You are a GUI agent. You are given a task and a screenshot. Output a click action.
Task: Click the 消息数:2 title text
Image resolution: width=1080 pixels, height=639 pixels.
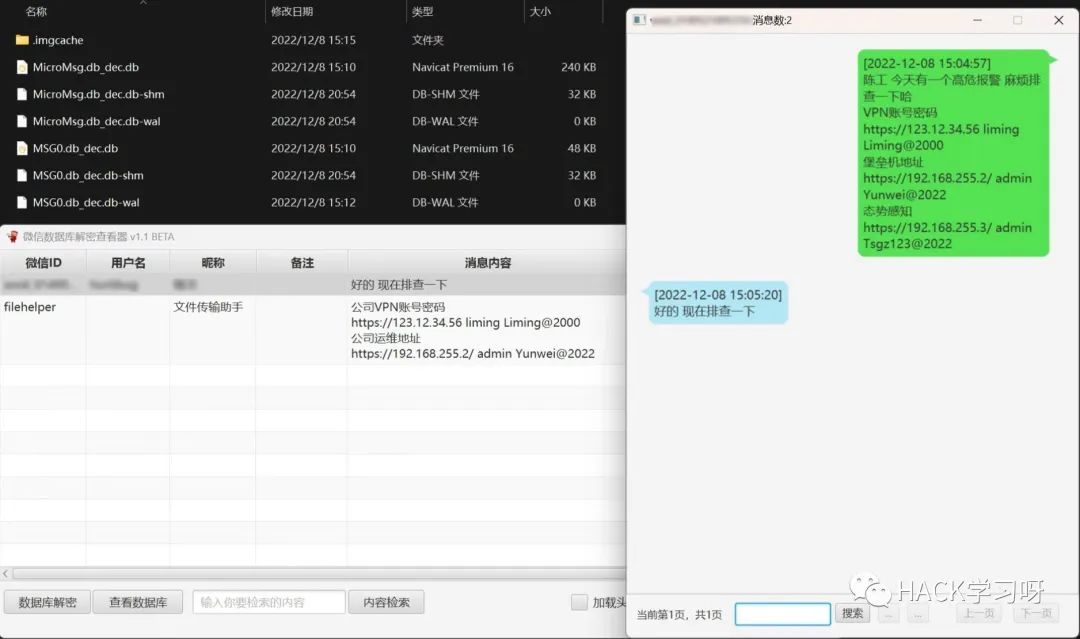point(772,20)
